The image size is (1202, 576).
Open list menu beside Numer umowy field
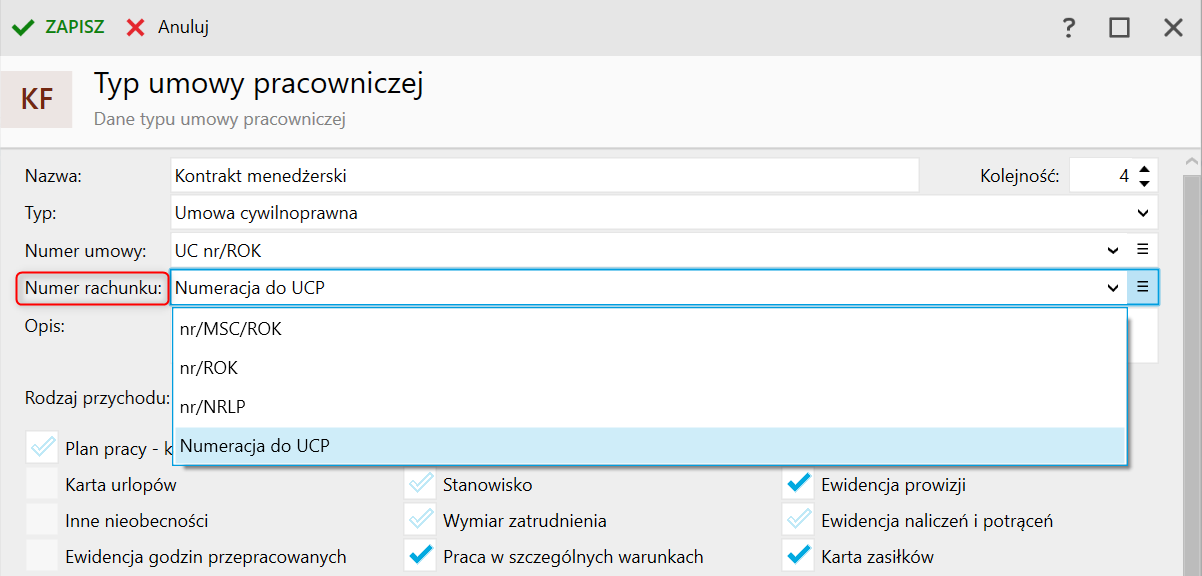click(x=1143, y=250)
